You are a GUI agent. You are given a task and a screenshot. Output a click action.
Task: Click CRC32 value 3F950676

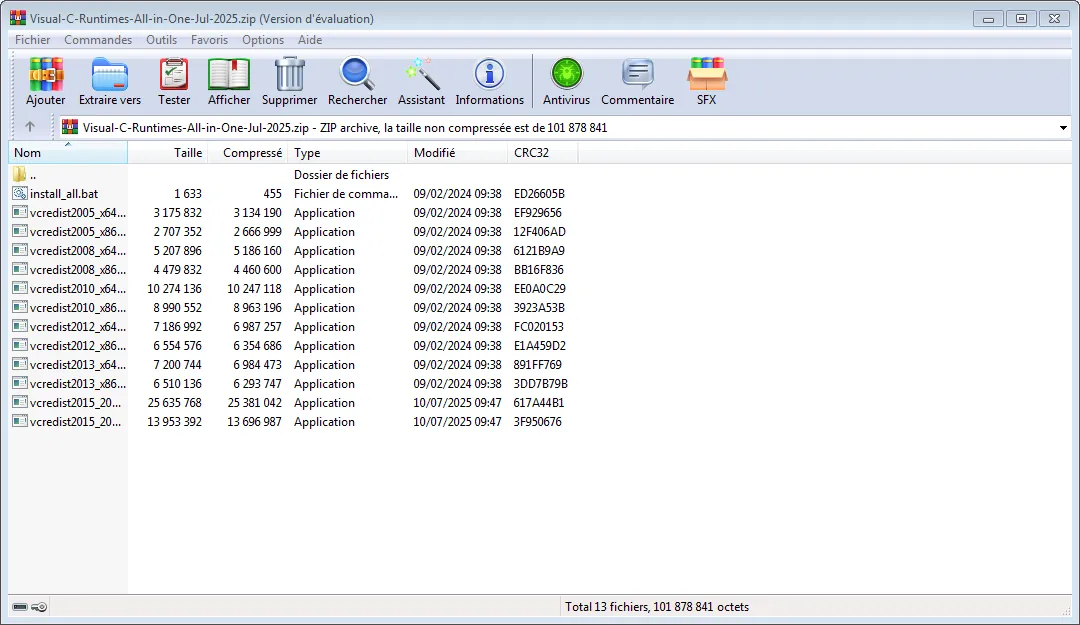(537, 422)
